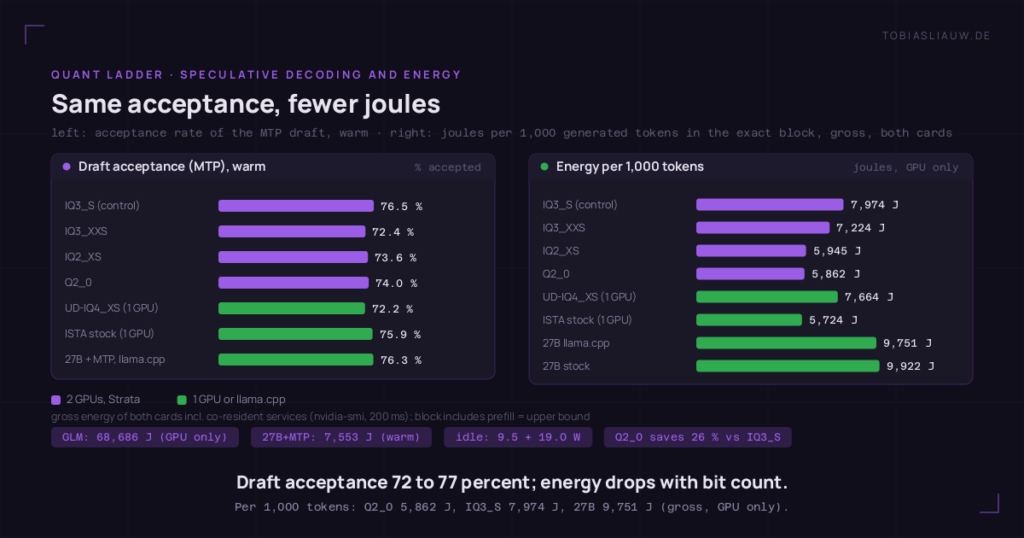Viewport: 1024px width, 538px height.
Task: Click the idle: 9.5 + 19.0 W chip
Action: (x=518, y=437)
